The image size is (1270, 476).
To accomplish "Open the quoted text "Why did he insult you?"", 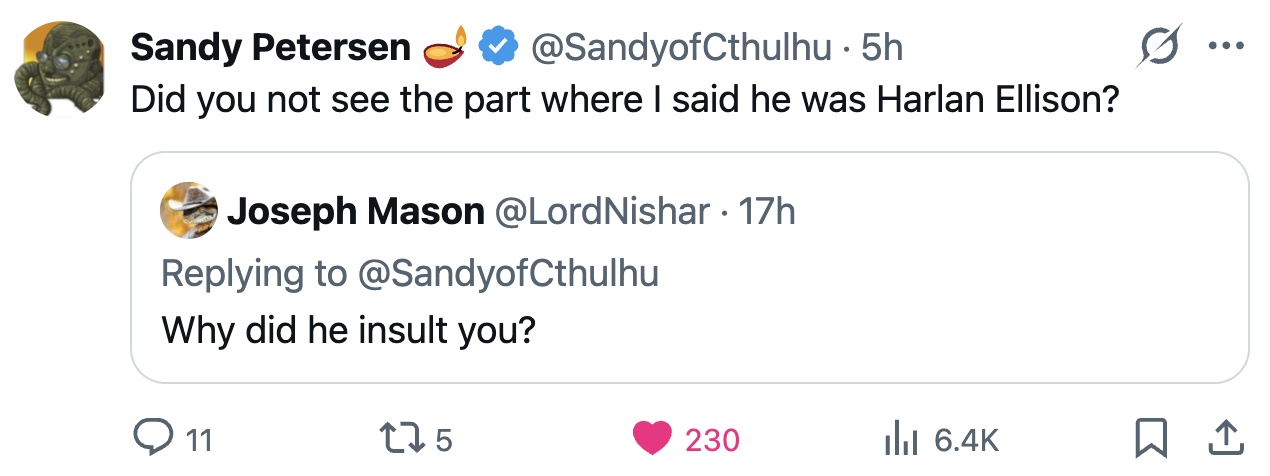I will click(348, 329).
